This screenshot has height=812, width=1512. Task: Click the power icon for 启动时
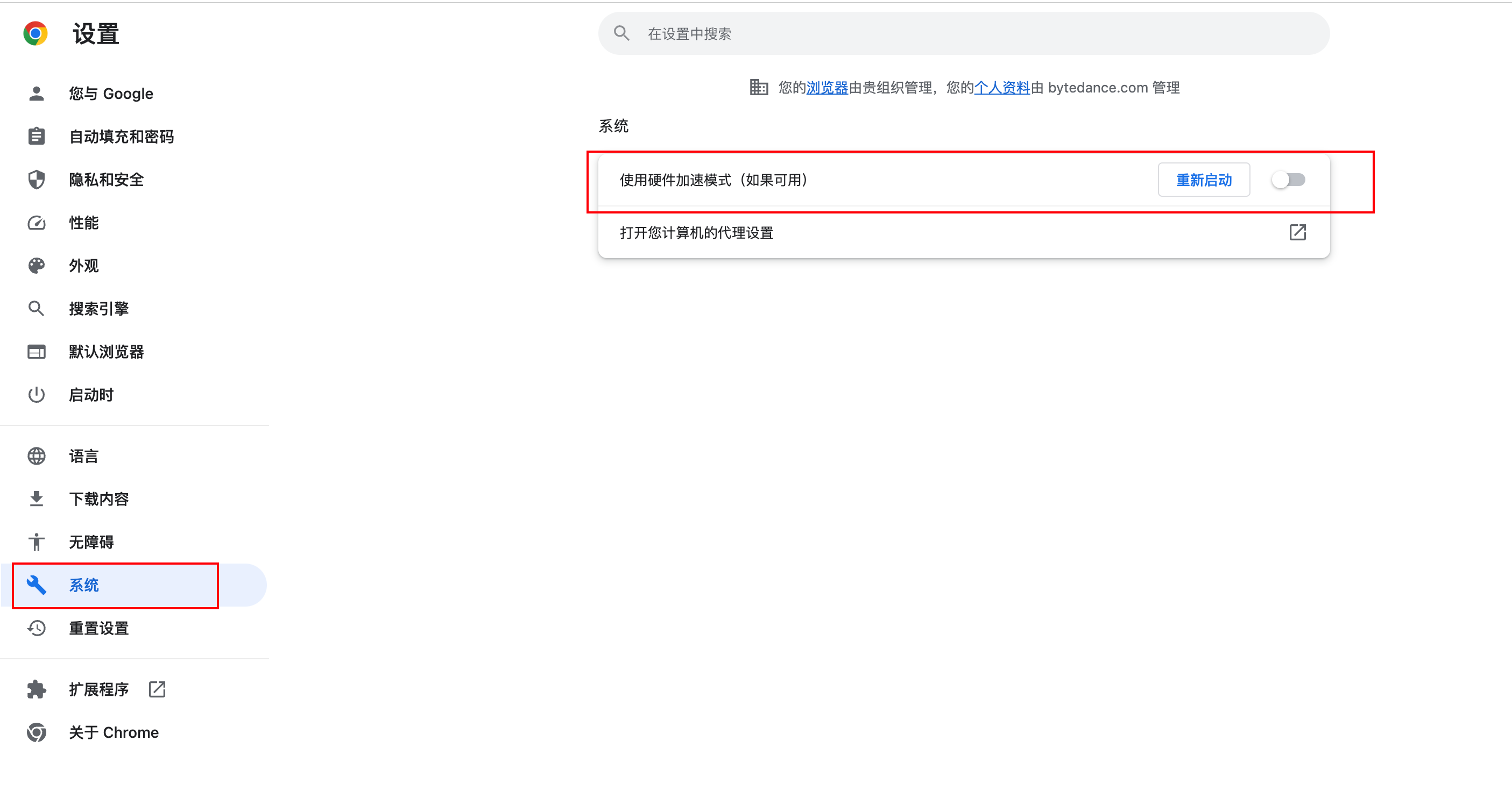pyautogui.click(x=37, y=395)
